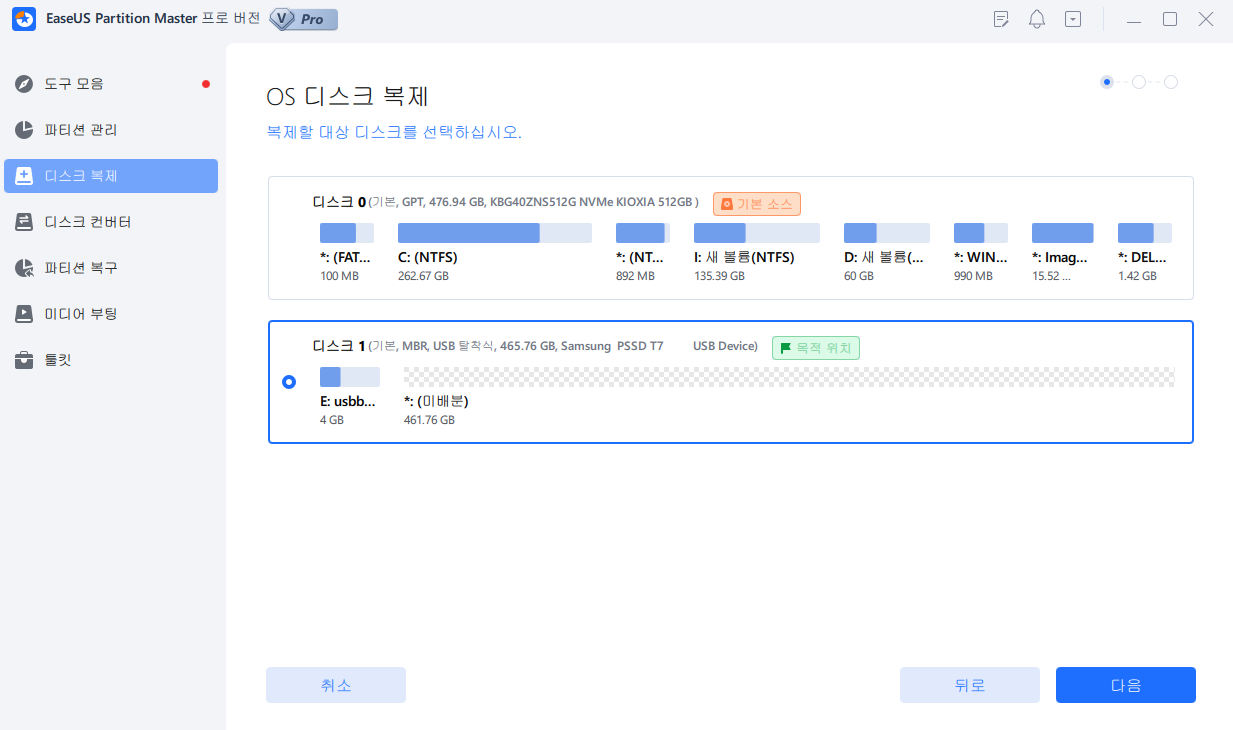This screenshot has height=730, width=1233.
Task: Click the red notification dot beside 도구 모음
Action: (x=205, y=84)
